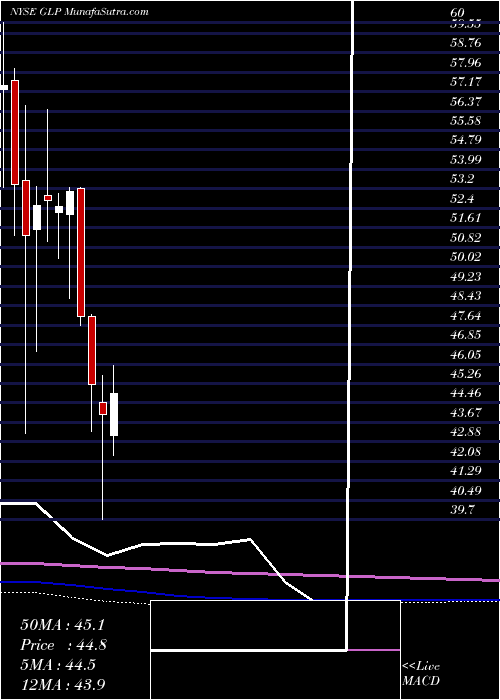Click the Price : 44.8 reading

63,645
